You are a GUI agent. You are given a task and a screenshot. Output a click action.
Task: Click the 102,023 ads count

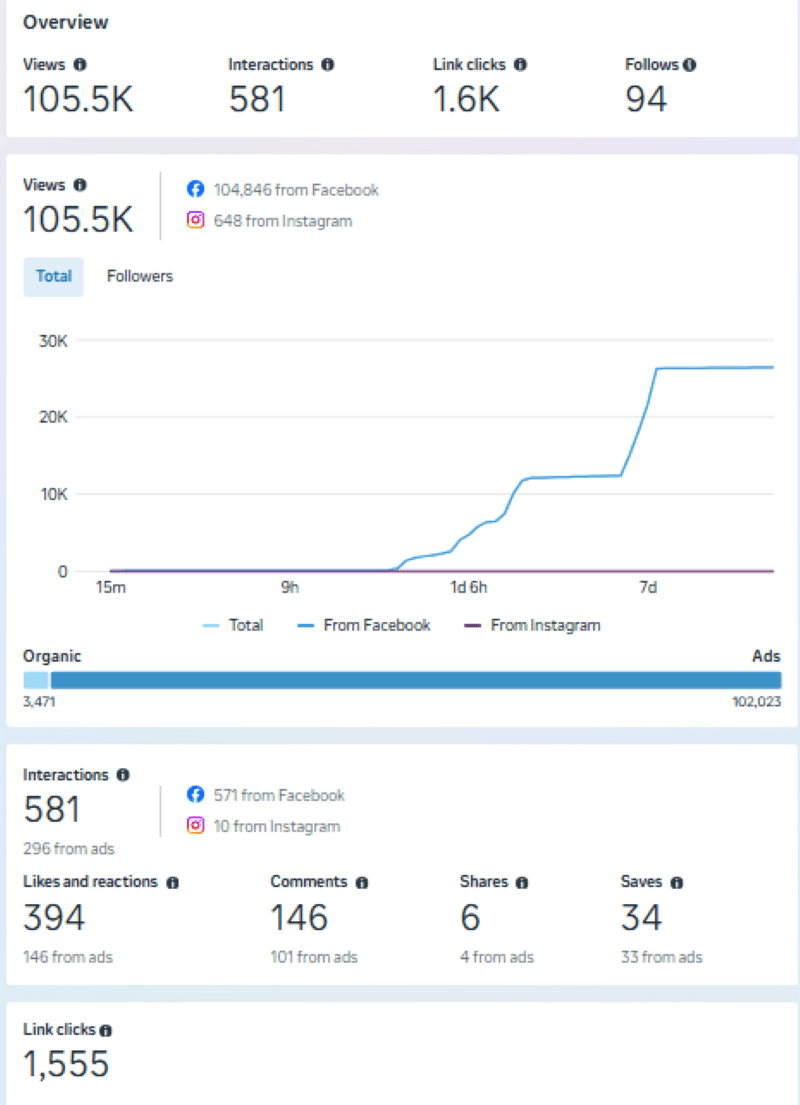click(756, 701)
